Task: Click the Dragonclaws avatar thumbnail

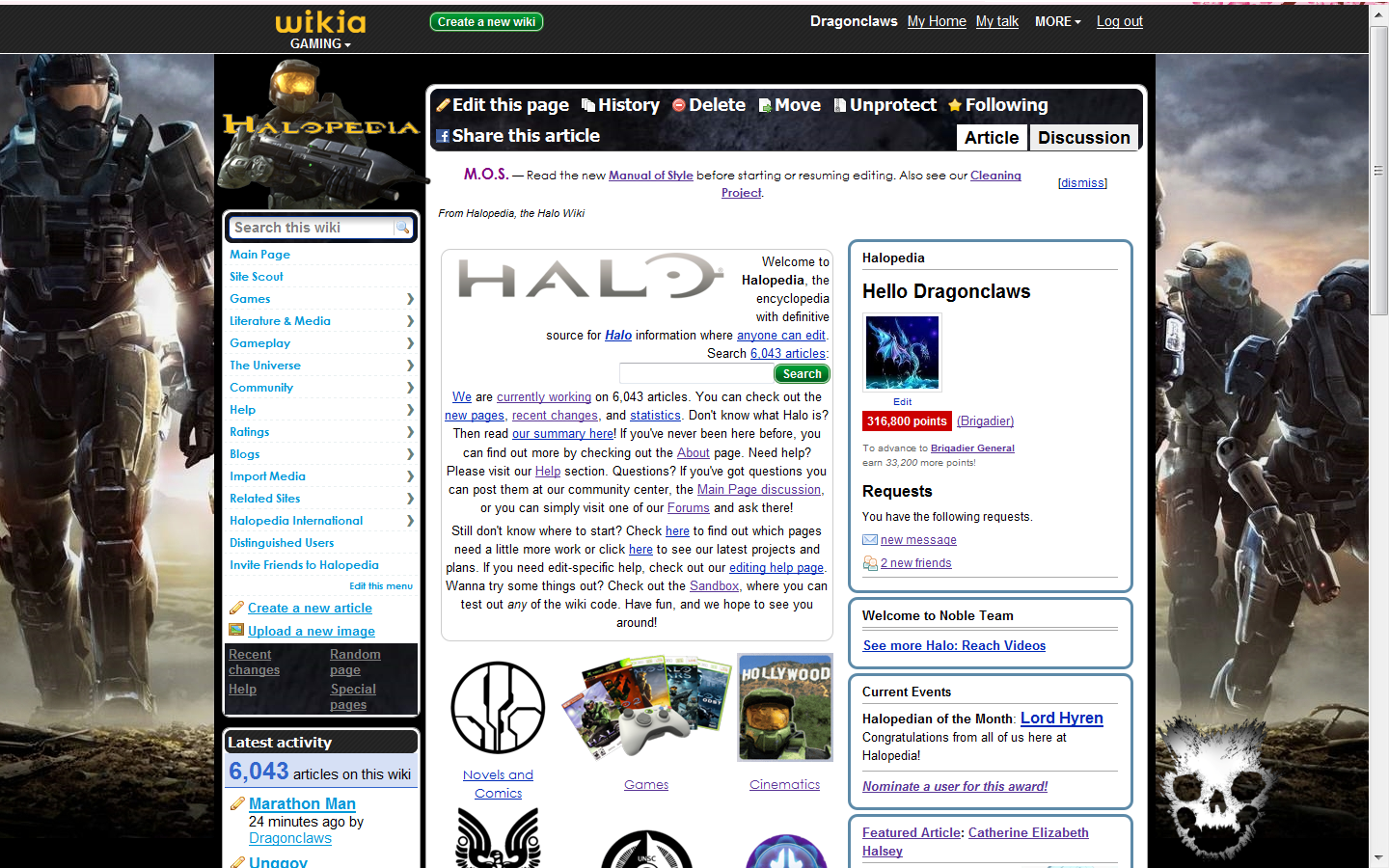Action: click(902, 352)
